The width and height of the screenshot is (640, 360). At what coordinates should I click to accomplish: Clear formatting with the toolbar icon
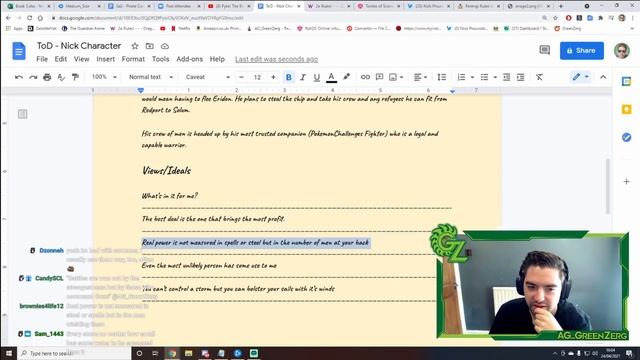[x=539, y=77]
